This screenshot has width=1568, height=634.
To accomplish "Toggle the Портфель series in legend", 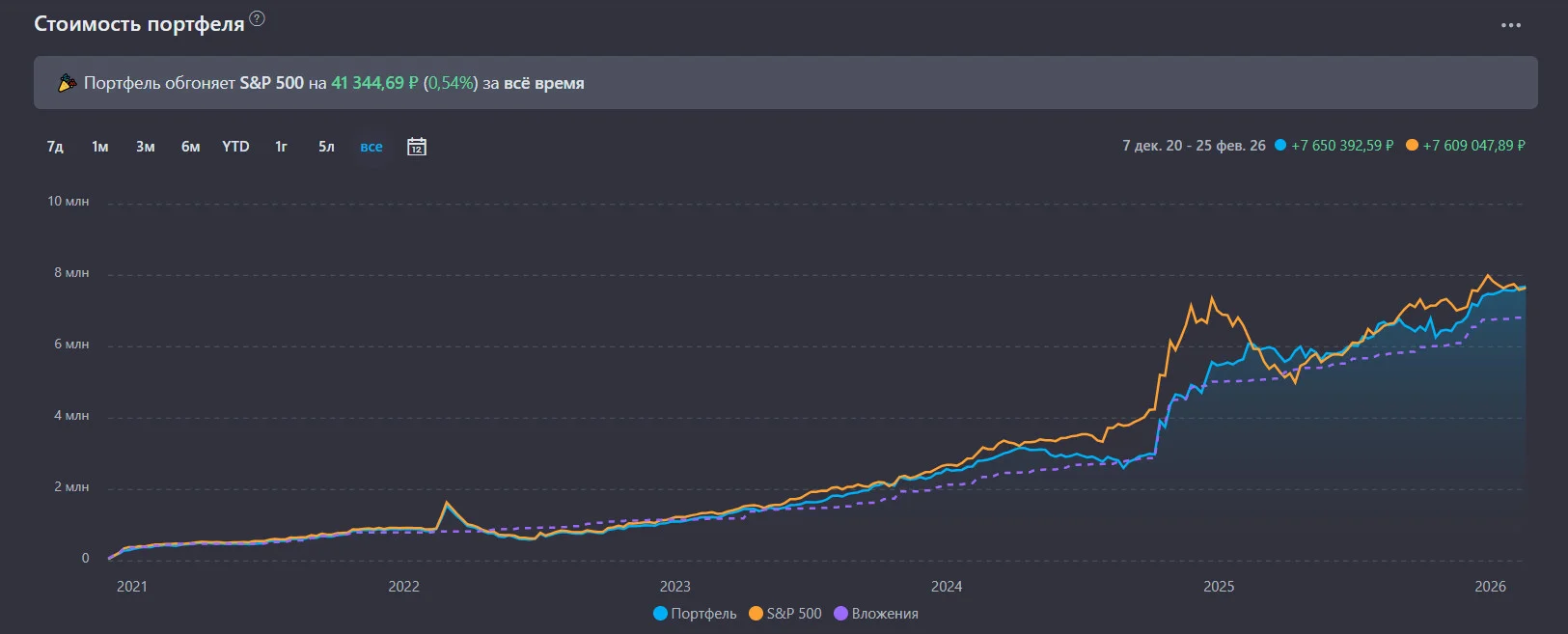I will [x=695, y=614].
